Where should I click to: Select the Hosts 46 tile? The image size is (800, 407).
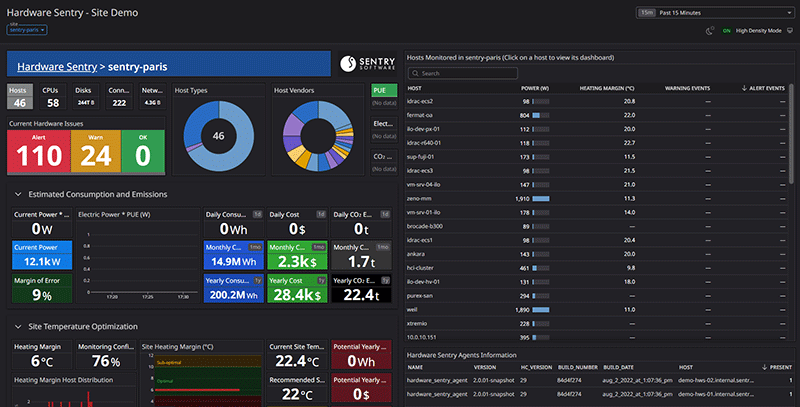[20, 97]
